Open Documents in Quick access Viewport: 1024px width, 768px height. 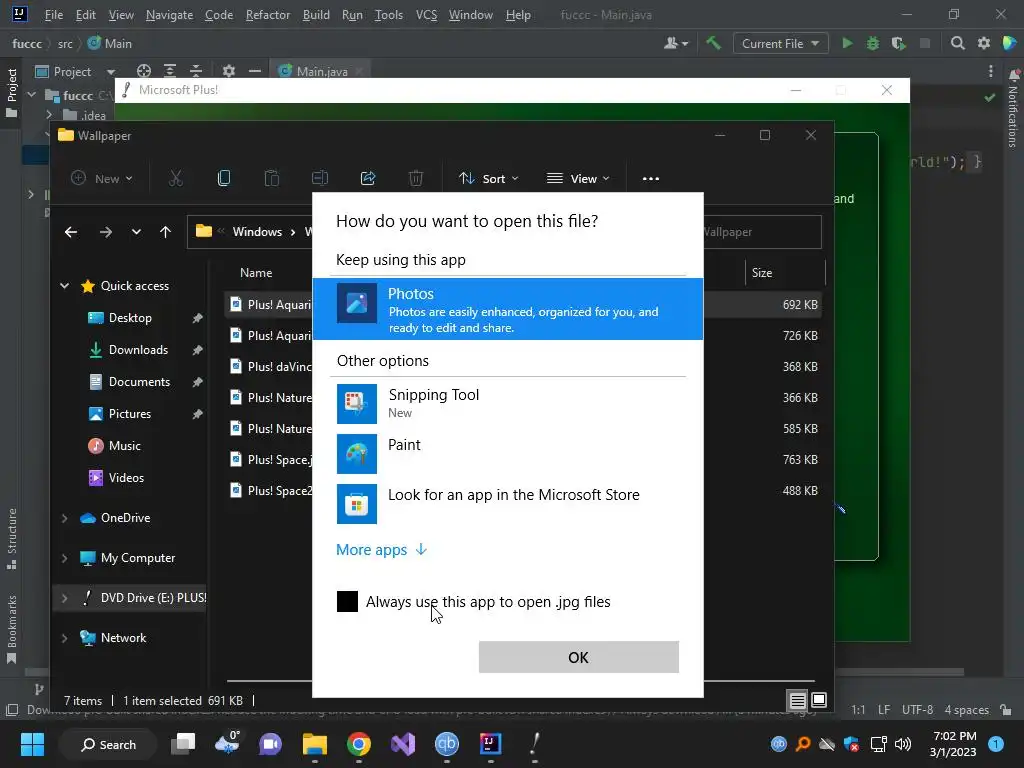click(140, 381)
